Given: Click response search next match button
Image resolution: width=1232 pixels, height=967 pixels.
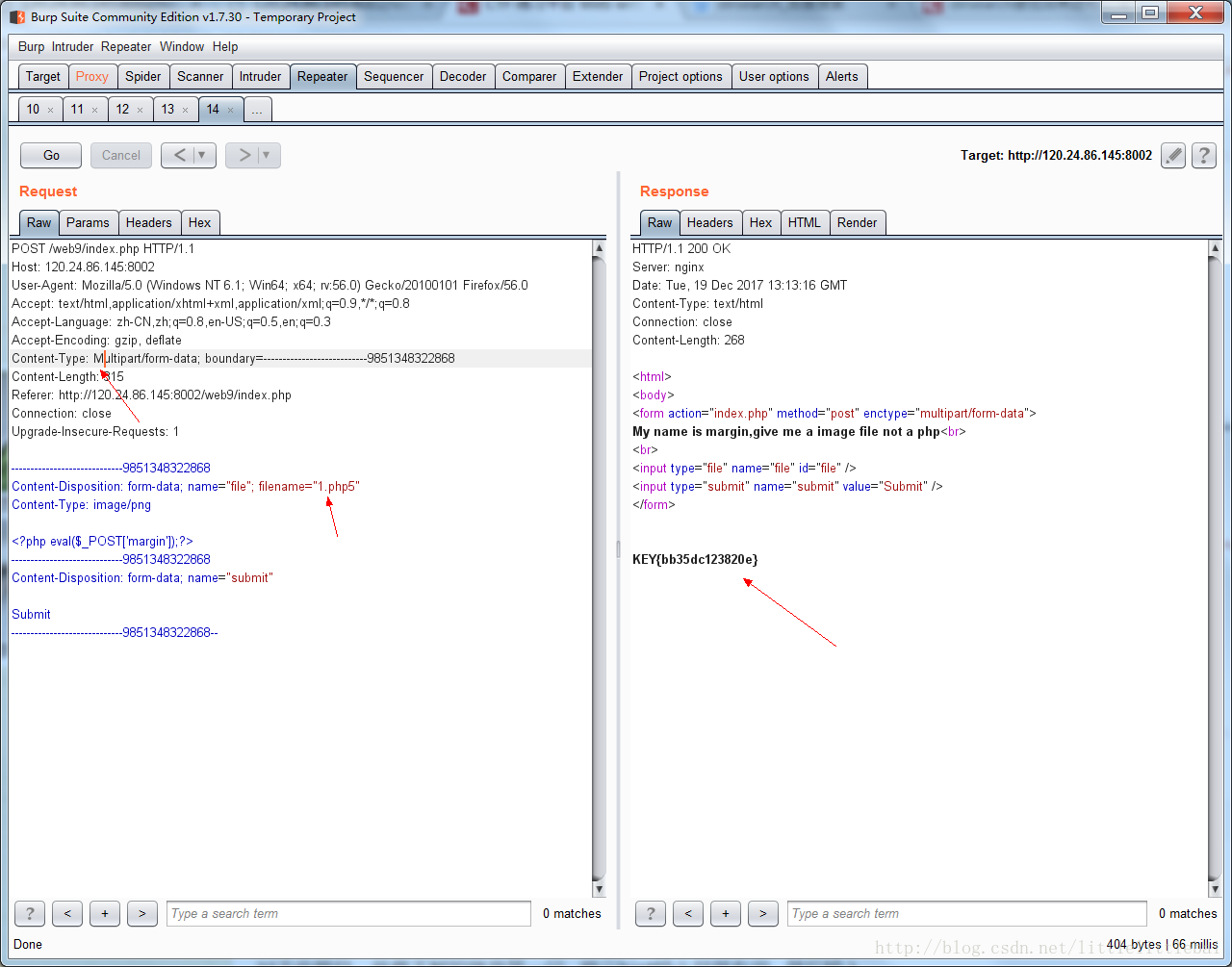Looking at the screenshot, I should tap(763, 913).
